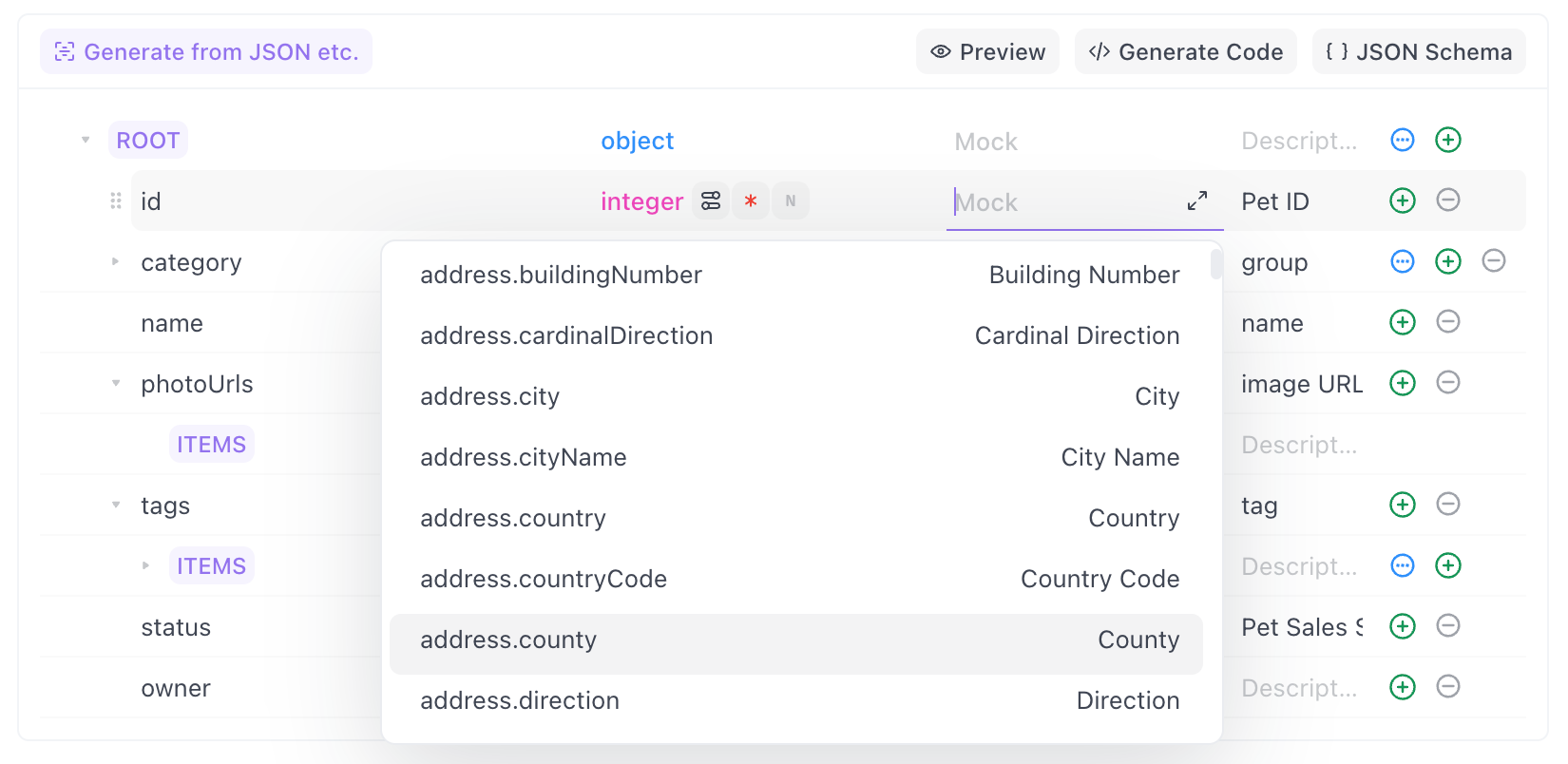This screenshot has width=1568, height=764.
Task: Select address.county from the mock list
Action: point(795,640)
